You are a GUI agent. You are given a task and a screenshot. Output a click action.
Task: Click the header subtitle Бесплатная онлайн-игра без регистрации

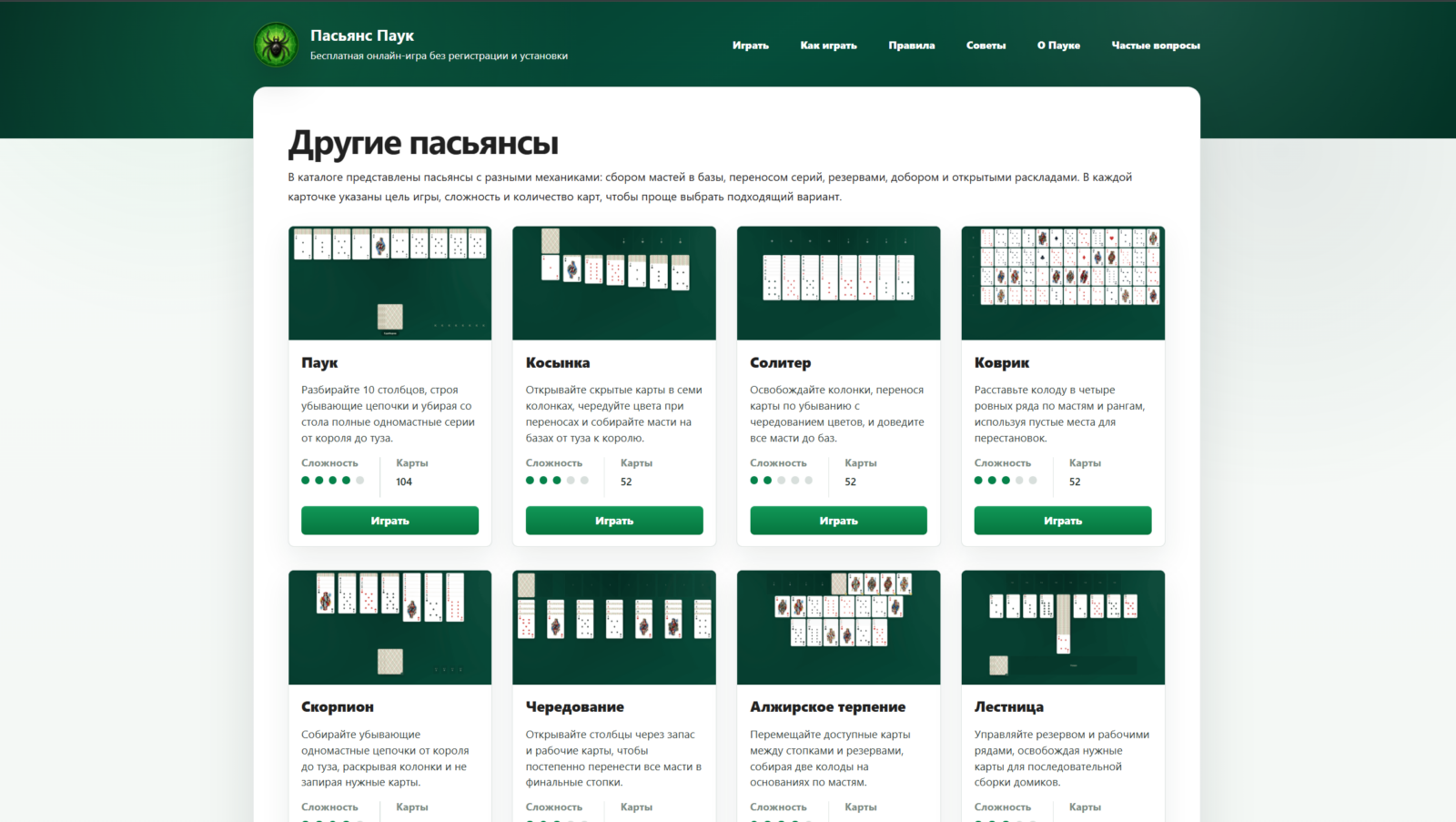click(x=439, y=56)
